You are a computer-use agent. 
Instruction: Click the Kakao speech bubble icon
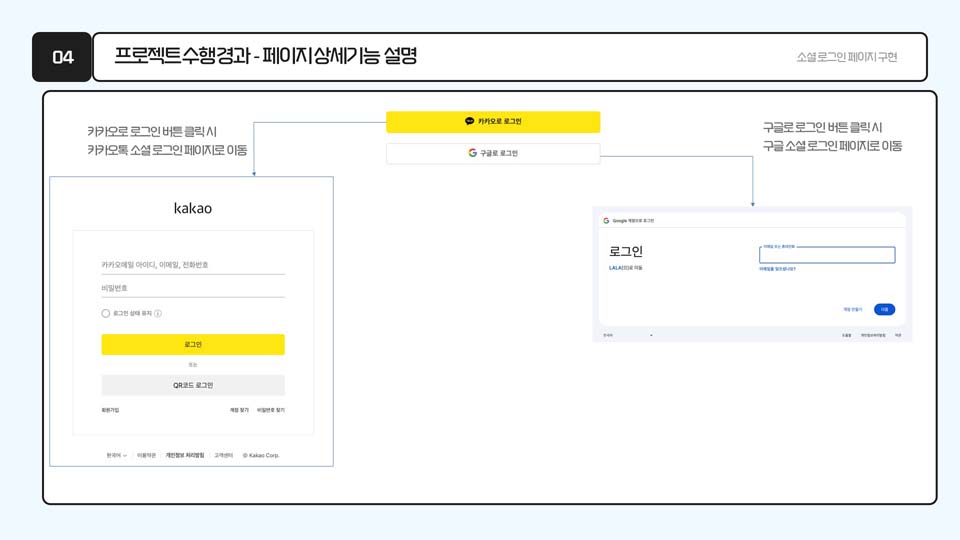pos(470,121)
